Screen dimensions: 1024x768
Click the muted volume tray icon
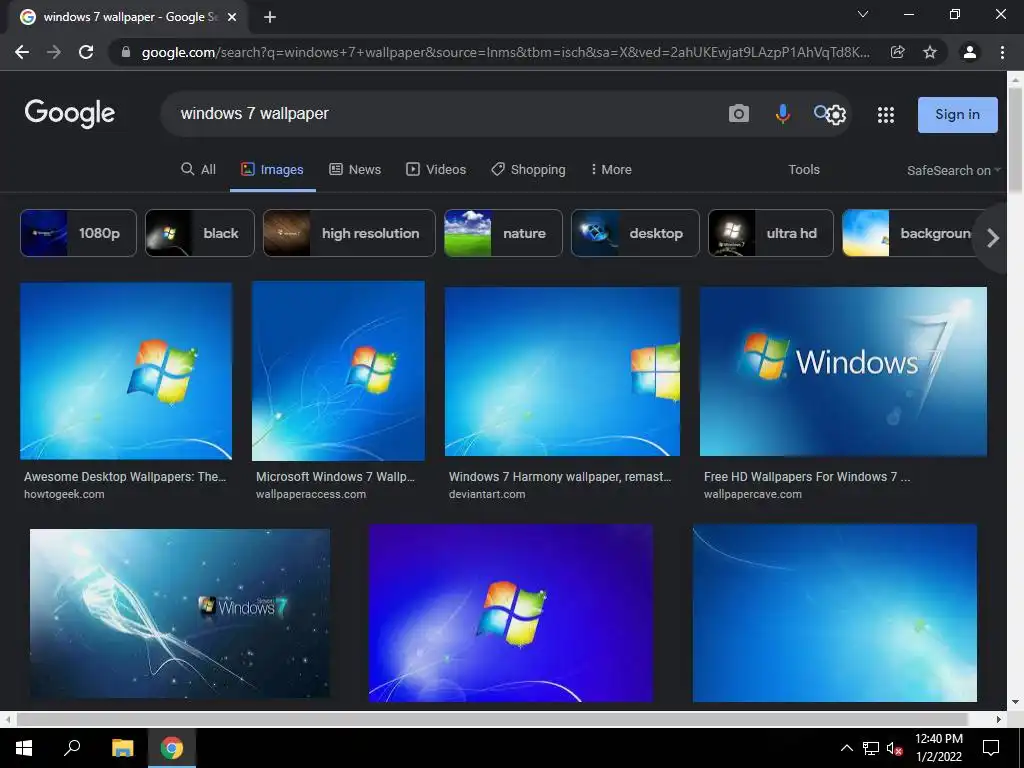[895, 748]
